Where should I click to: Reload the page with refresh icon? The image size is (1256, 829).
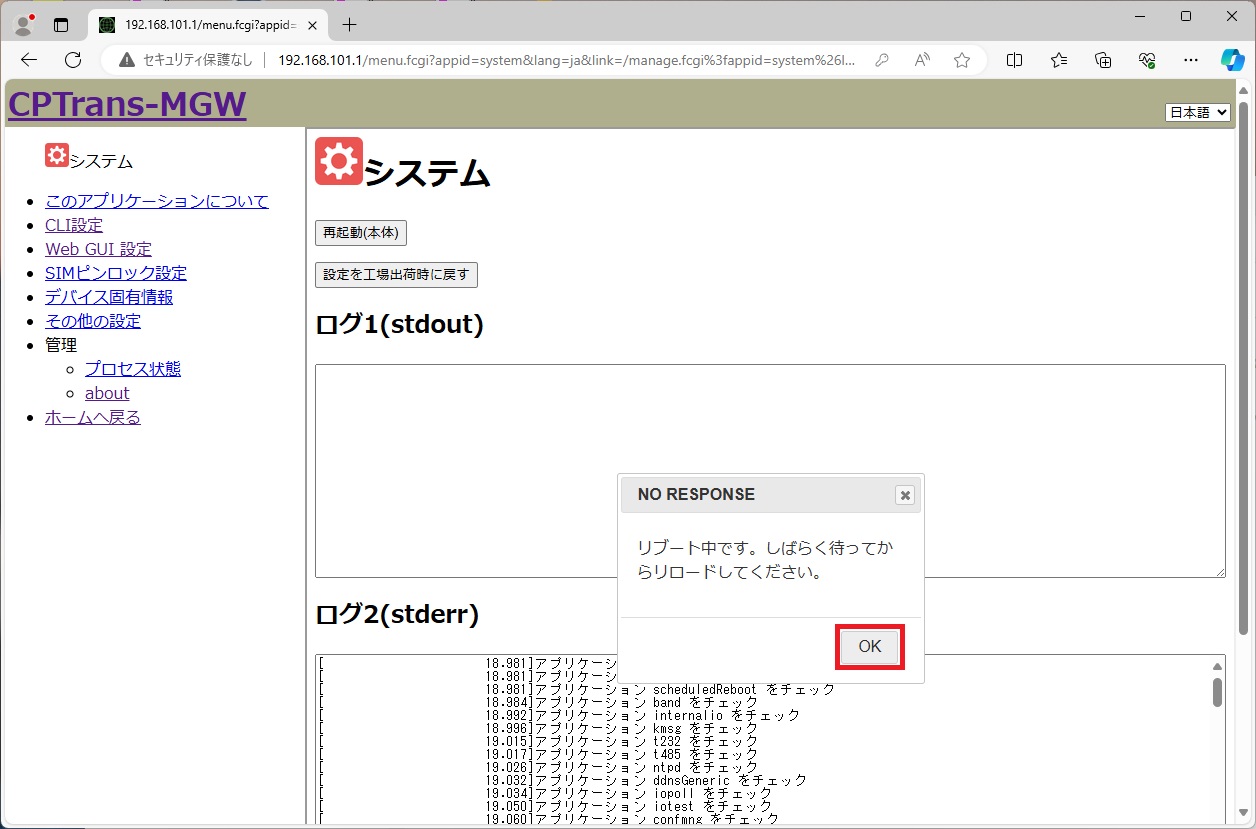(x=73, y=60)
